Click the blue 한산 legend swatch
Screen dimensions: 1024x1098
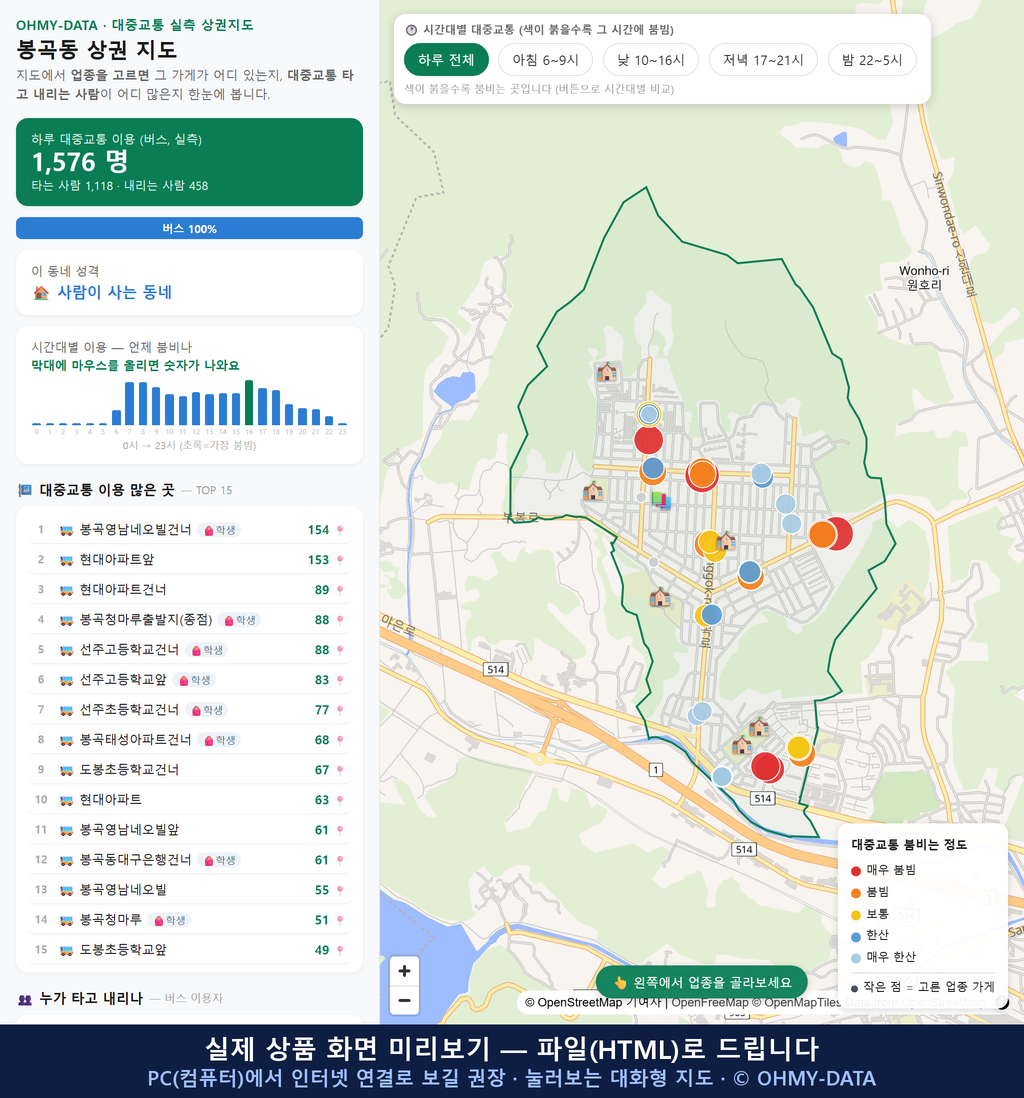click(x=856, y=936)
